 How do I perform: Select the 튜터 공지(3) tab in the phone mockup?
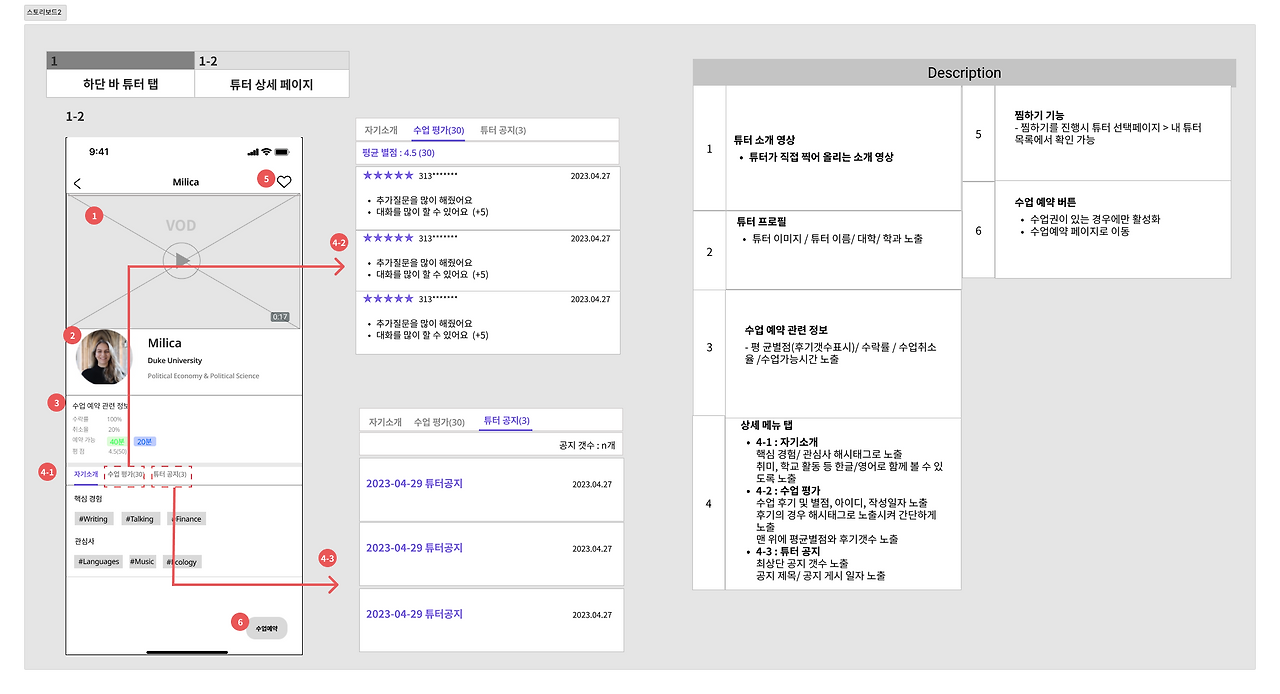[170, 474]
